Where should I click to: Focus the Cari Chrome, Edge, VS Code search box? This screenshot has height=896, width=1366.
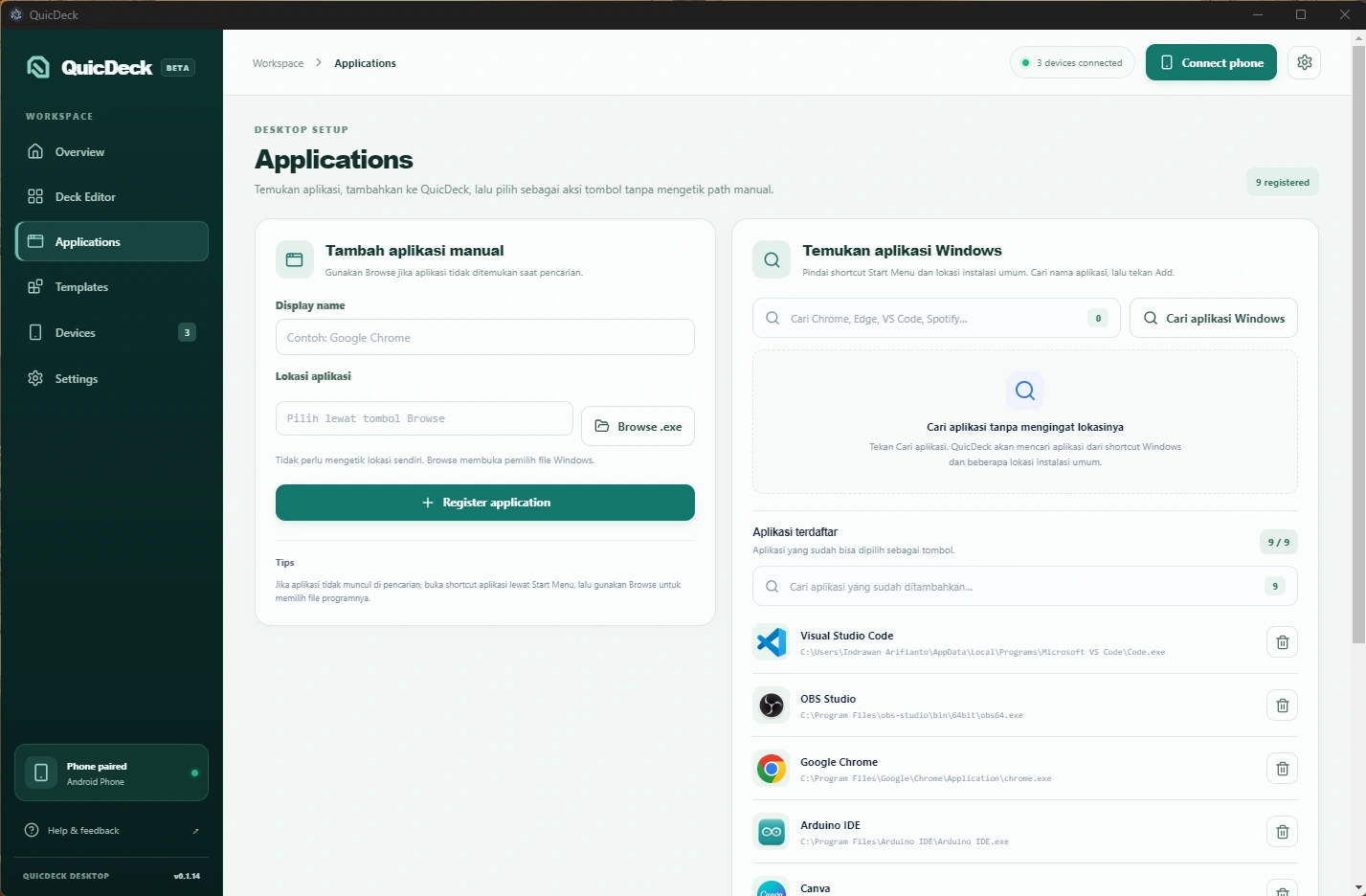pyautogui.click(x=936, y=318)
